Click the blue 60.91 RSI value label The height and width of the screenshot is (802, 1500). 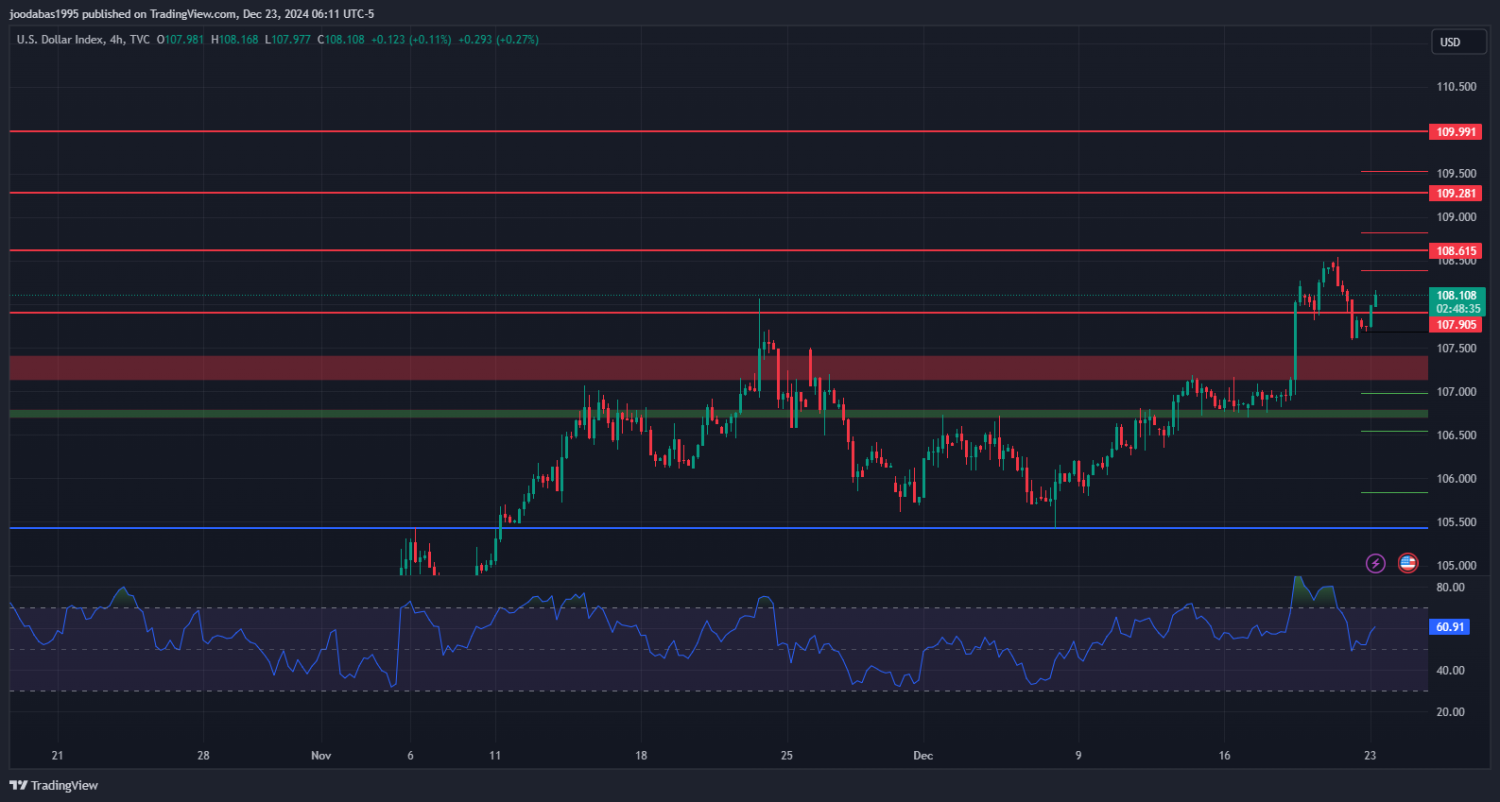coord(1449,627)
